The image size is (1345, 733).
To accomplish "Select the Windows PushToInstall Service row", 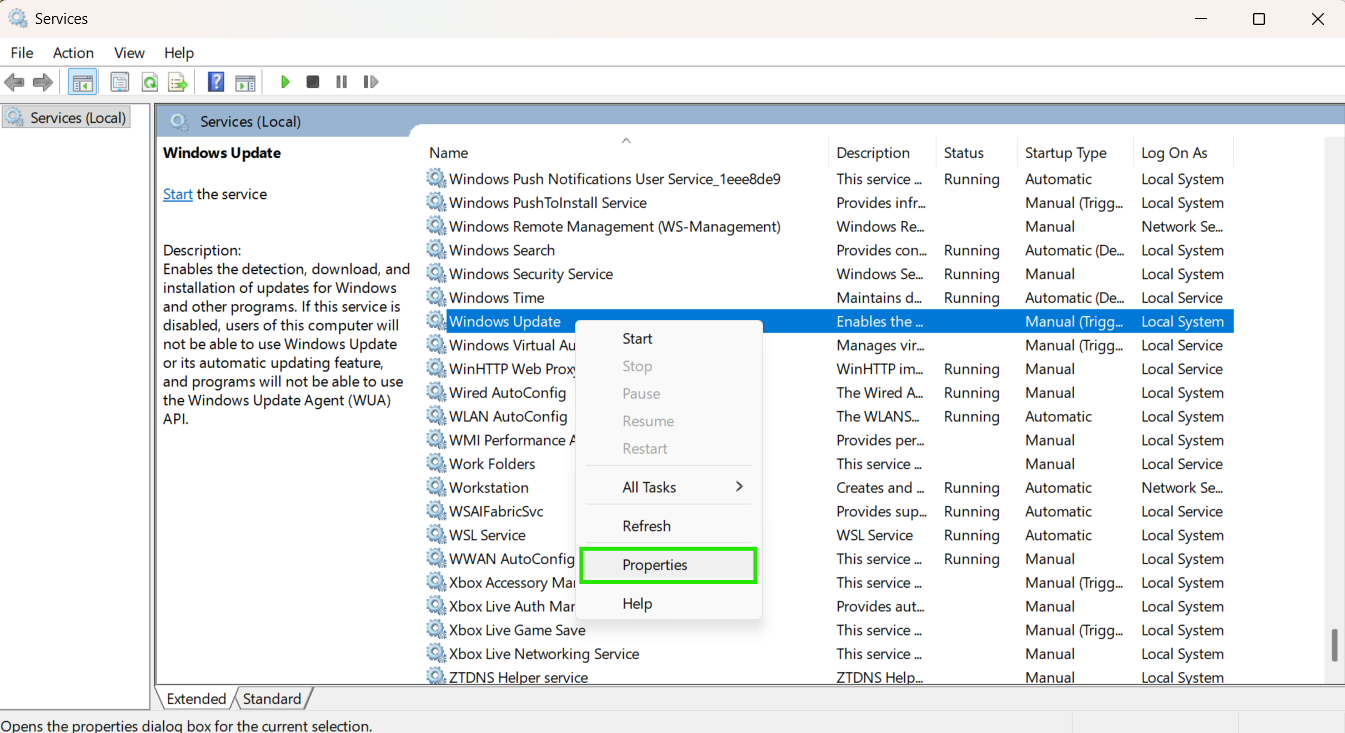I will click(x=828, y=203).
